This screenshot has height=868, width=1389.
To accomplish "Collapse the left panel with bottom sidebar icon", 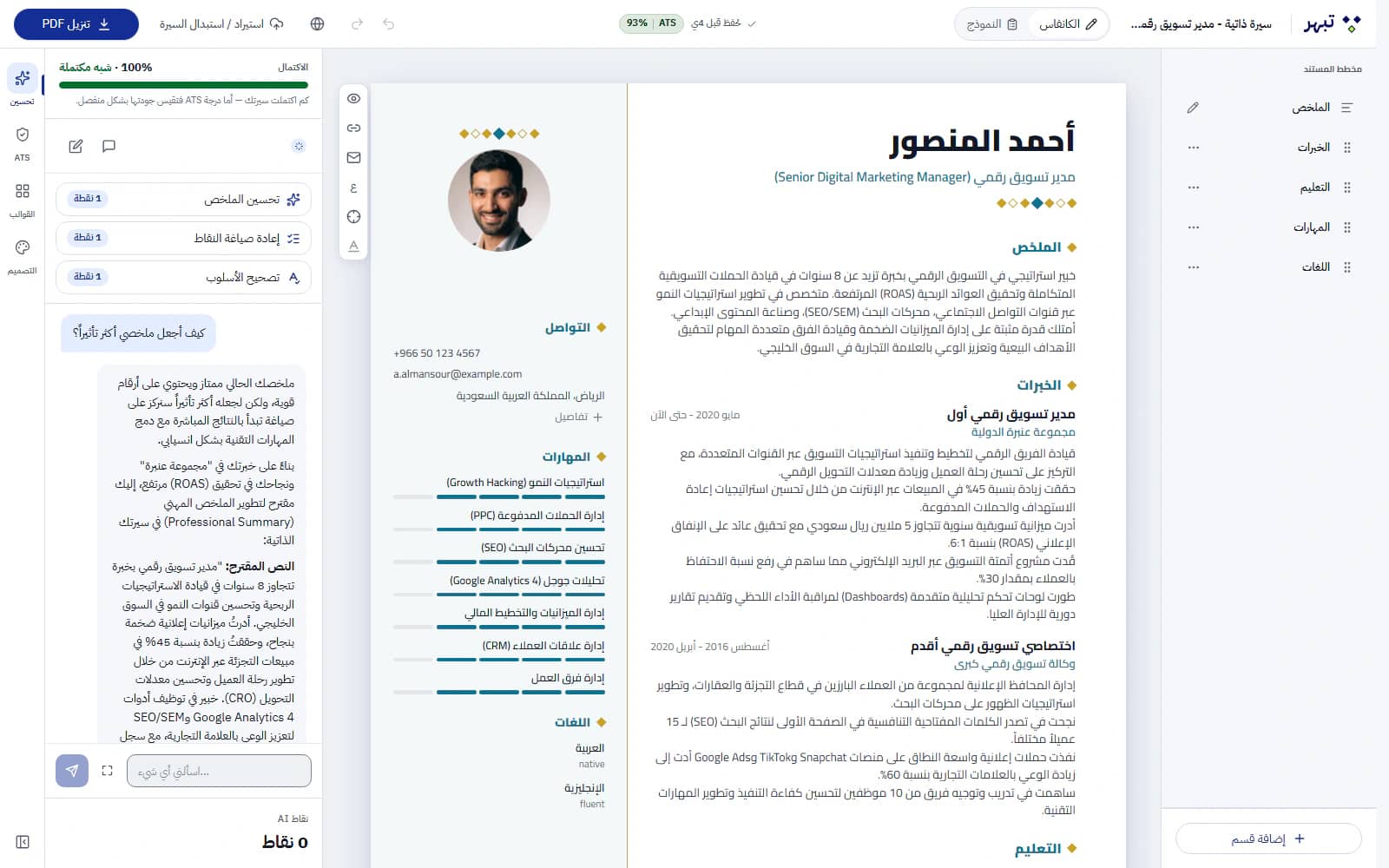I will pyautogui.click(x=23, y=842).
